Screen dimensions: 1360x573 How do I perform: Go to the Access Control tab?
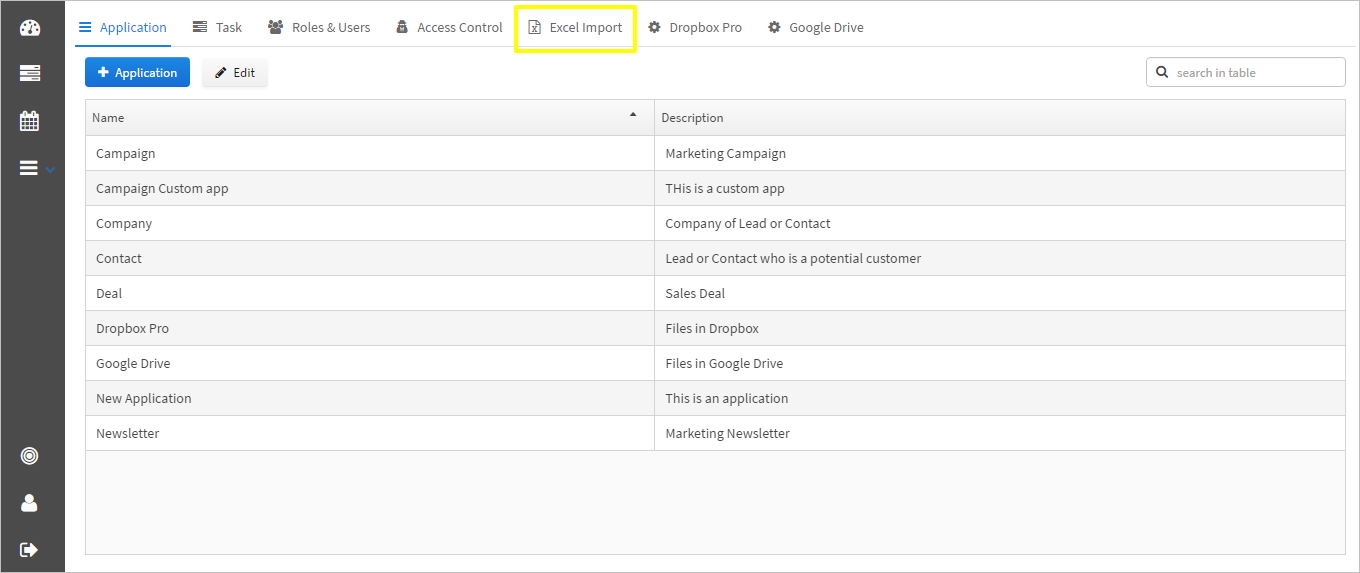449,27
